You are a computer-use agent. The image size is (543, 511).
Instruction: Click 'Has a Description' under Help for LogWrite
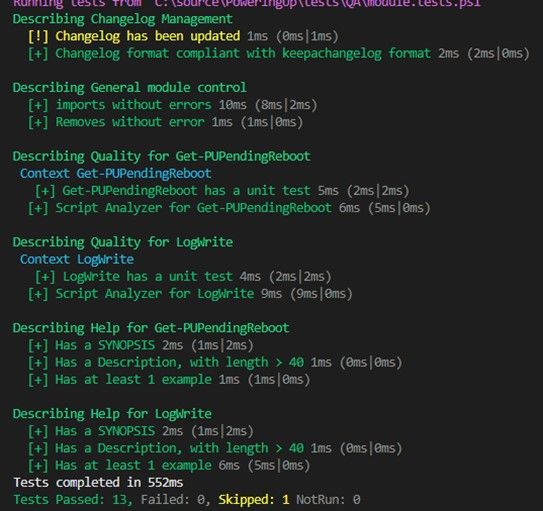point(215,448)
